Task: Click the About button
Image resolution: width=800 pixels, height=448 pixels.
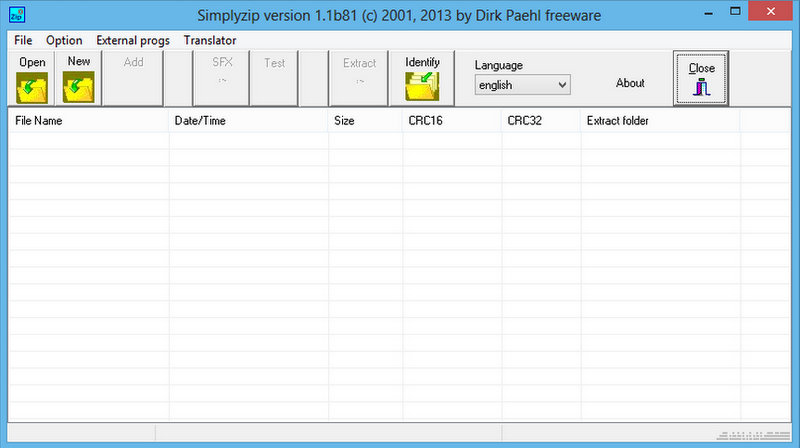Action: (630, 83)
